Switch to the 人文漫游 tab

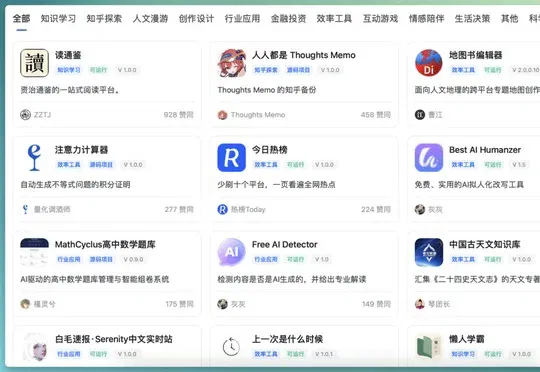(150, 19)
